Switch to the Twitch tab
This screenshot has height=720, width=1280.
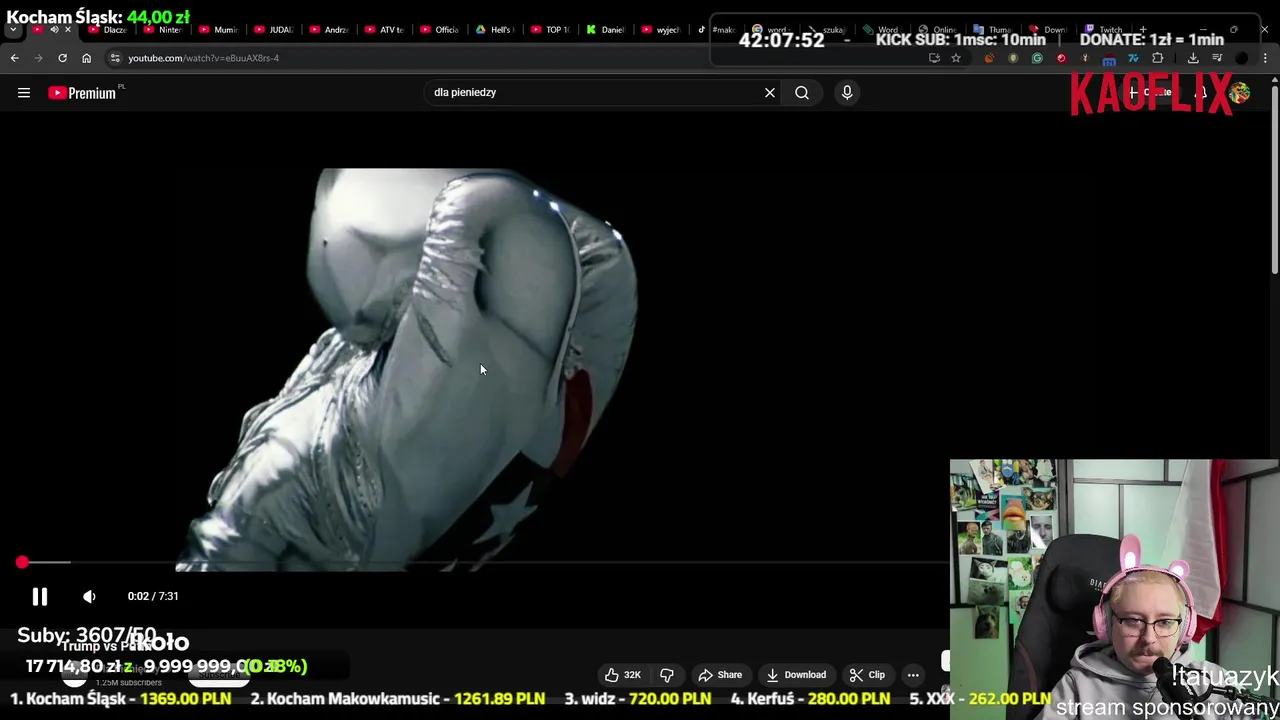(1103, 30)
